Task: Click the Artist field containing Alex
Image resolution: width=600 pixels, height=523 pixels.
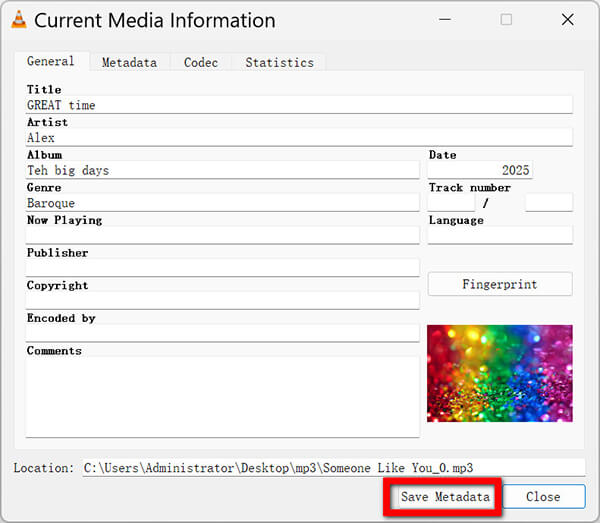Action: coord(299,138)
